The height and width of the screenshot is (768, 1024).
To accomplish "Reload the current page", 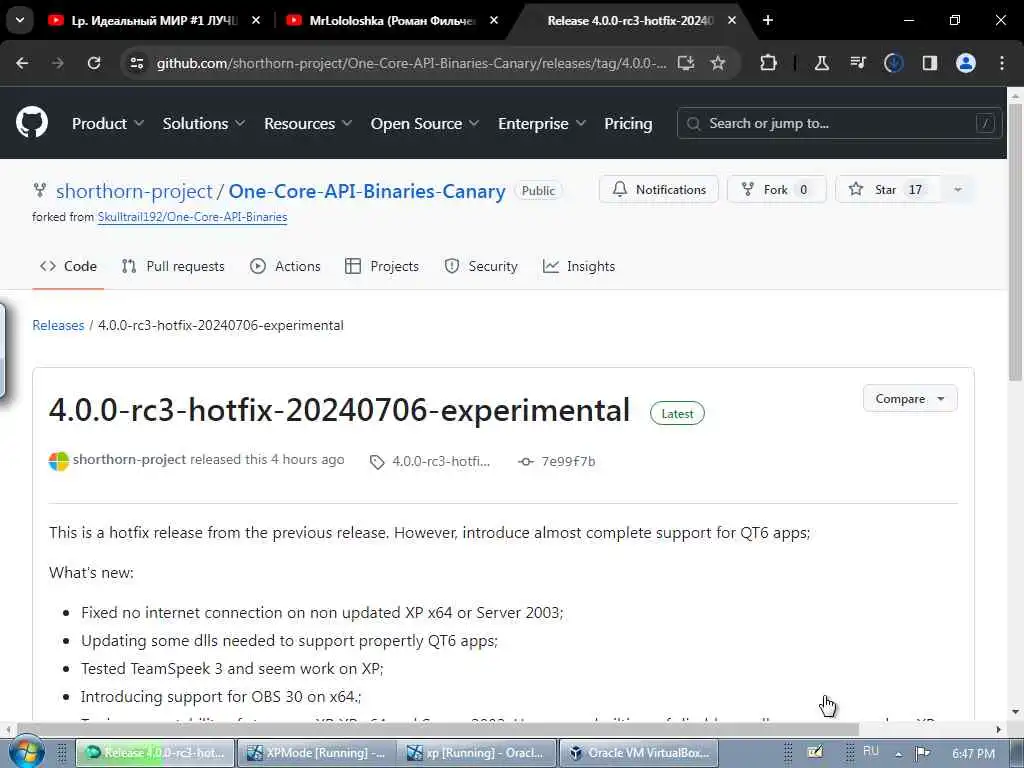I will (x=94, y=63).
